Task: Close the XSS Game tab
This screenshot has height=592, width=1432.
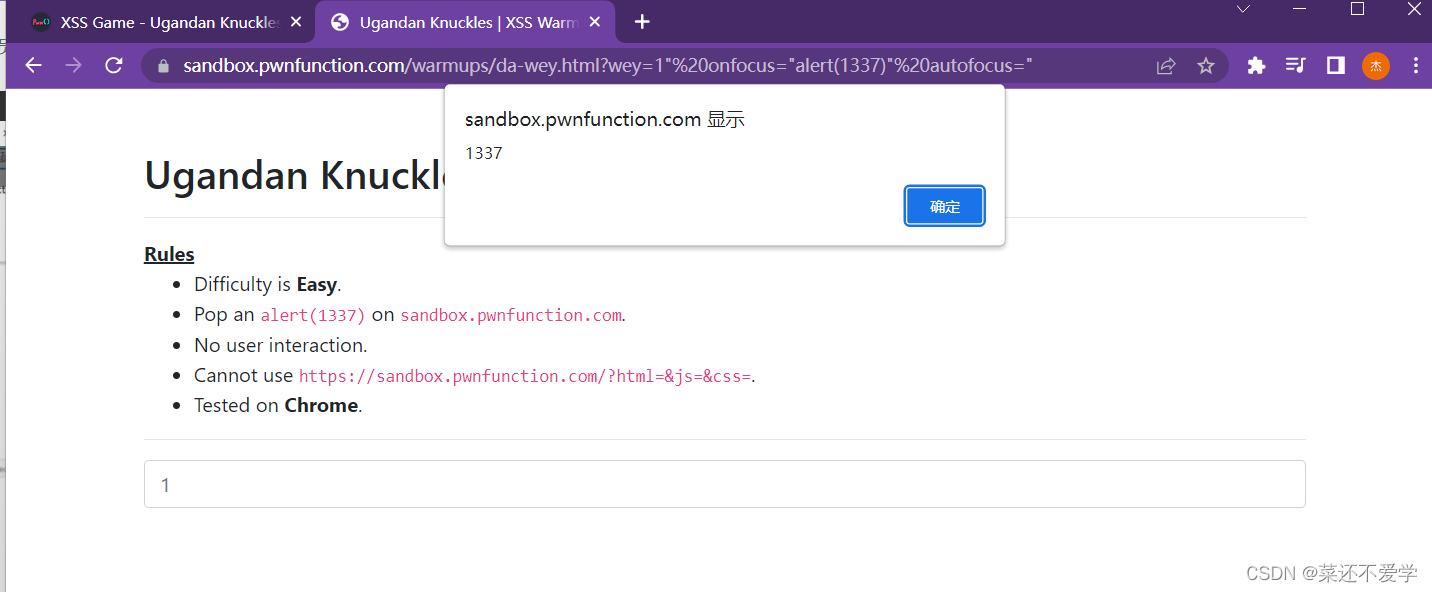Action: pyautogui.click(x=295, y=22)
